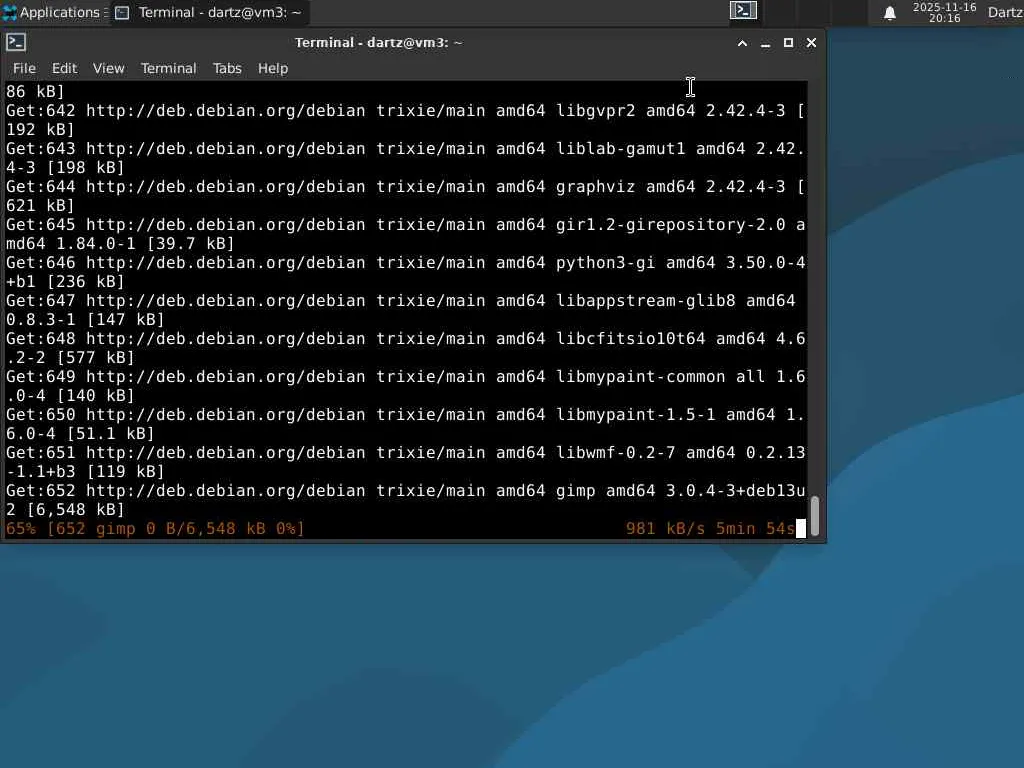Click the Get:652 gimp download line
The image size is (1024, 768).
pos(406,500)
